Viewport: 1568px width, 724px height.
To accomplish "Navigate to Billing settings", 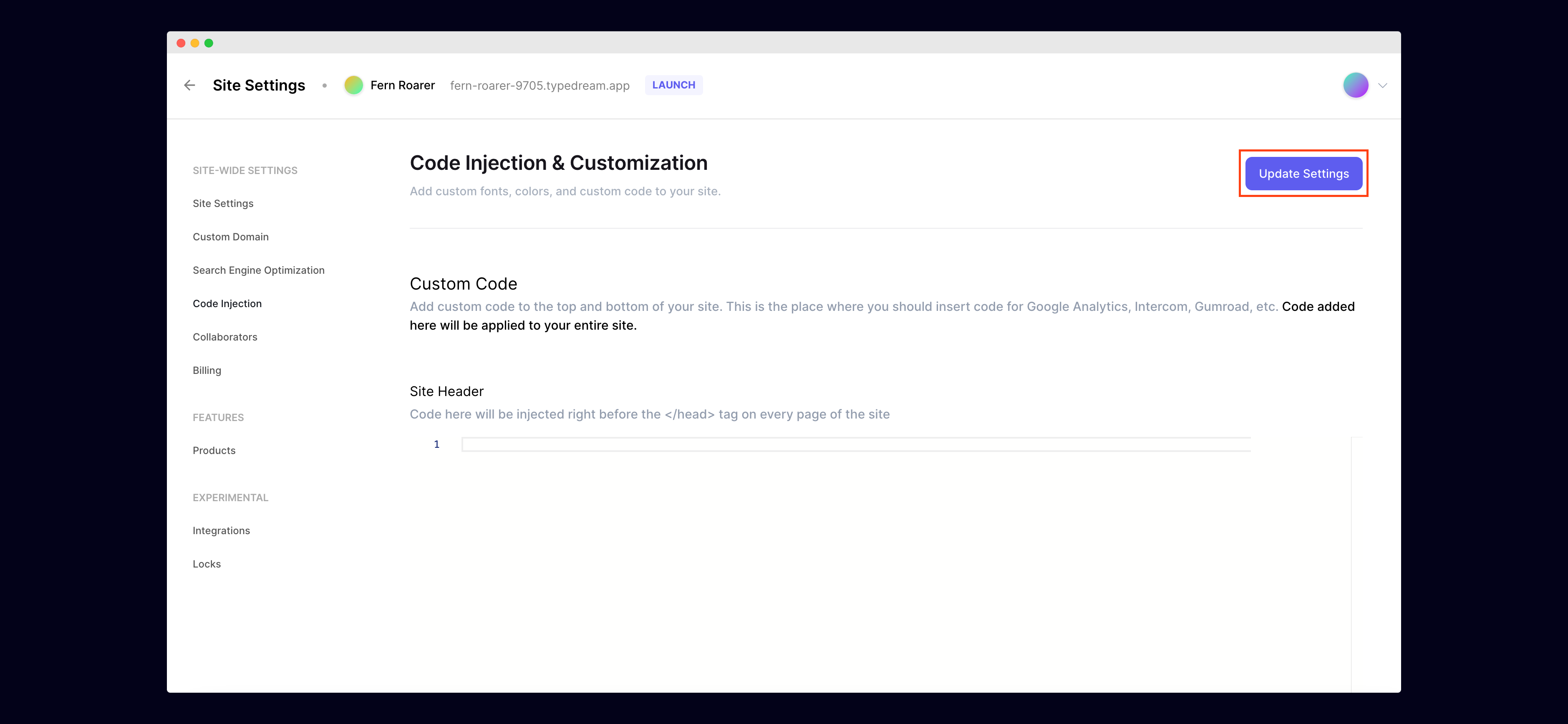I will coord(207,370).
